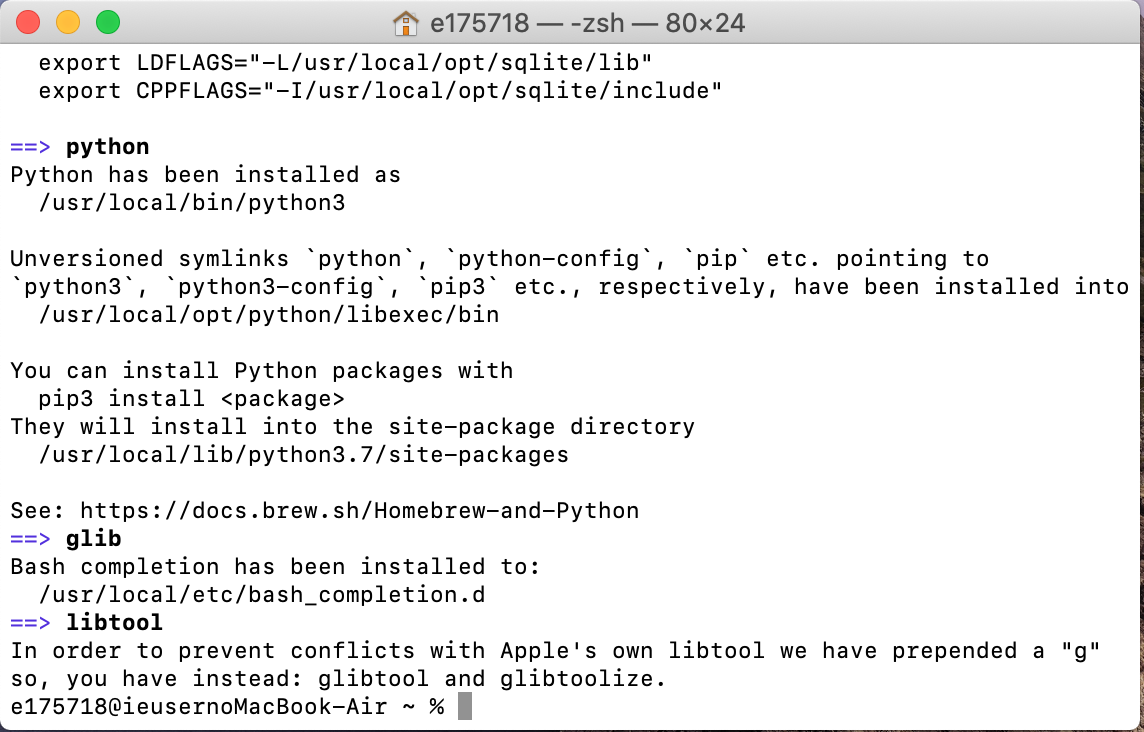Click the export CPPFLAGS line
The height and width of the screenshot is (732, 1144).
380,90
